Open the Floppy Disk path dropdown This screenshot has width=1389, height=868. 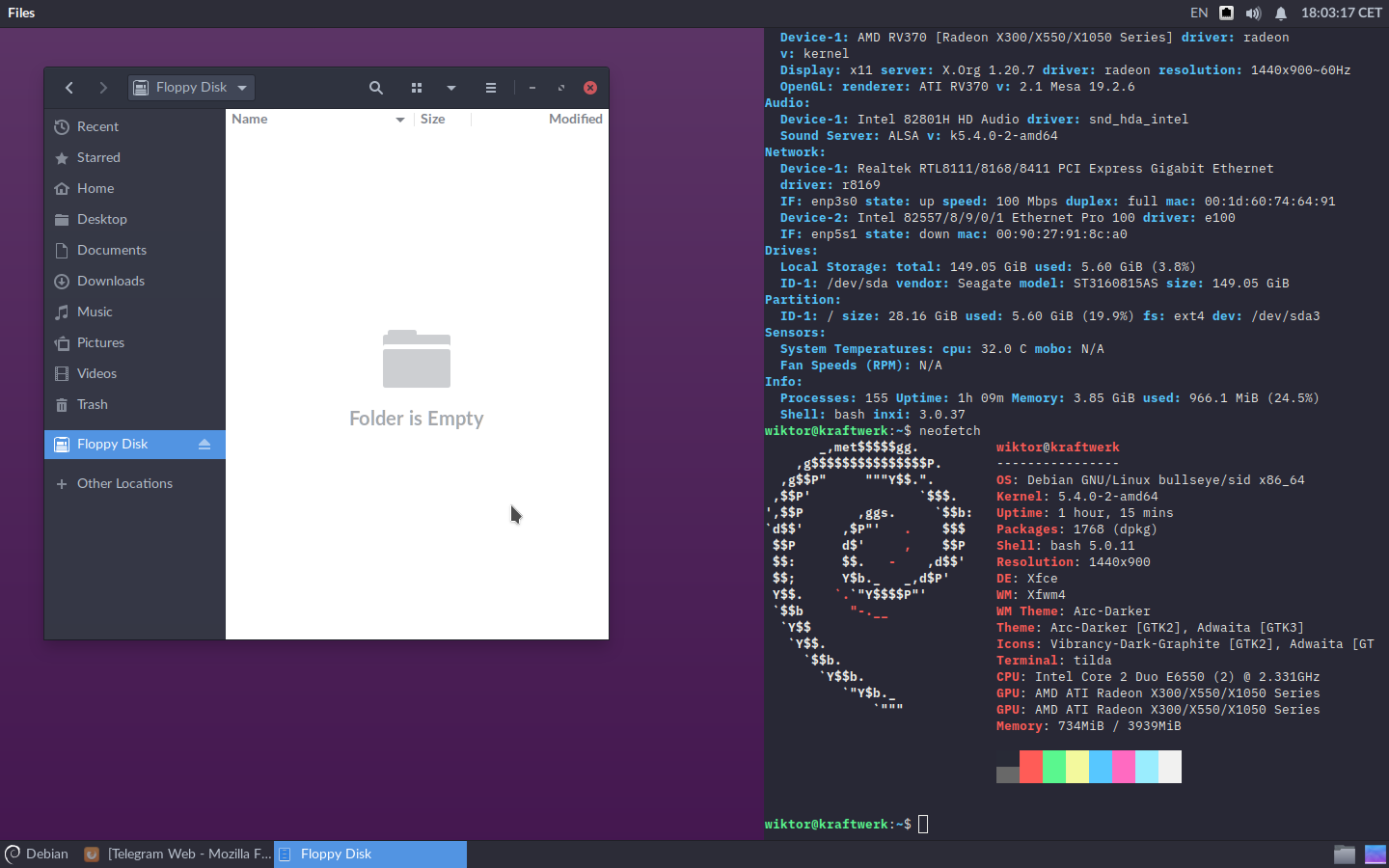[191, 88]
